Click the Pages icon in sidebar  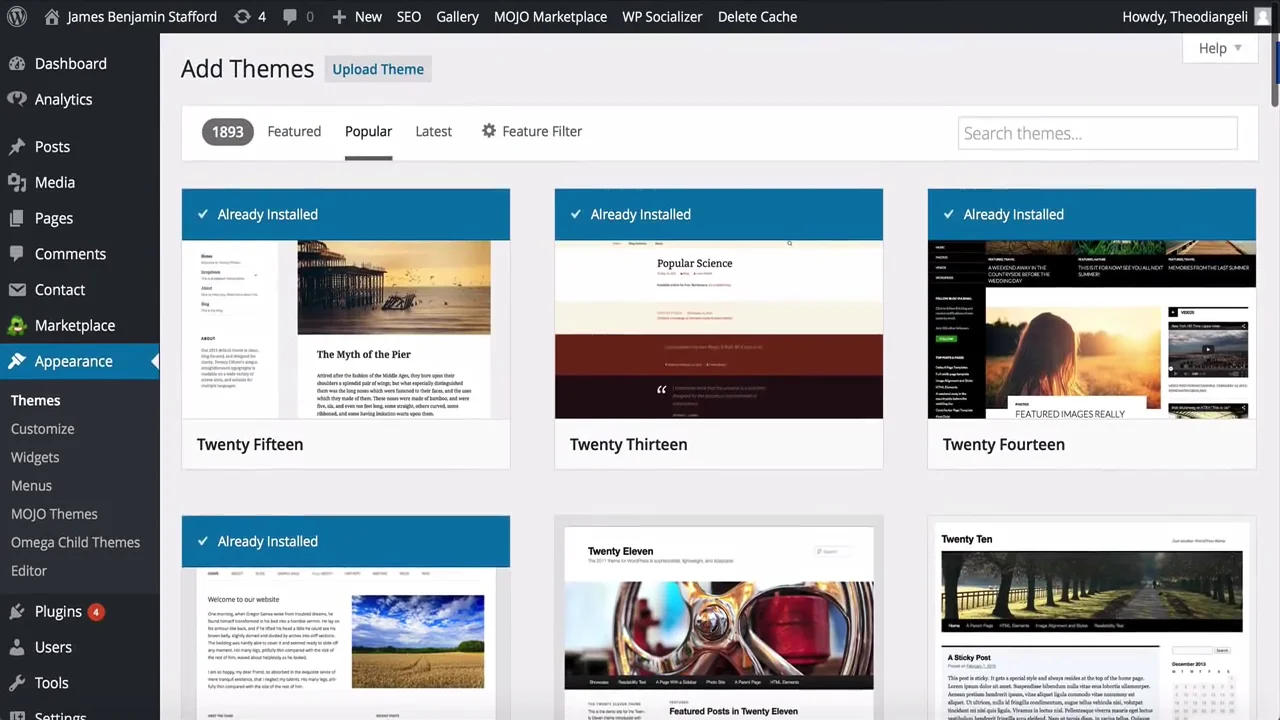click(17, 218)
